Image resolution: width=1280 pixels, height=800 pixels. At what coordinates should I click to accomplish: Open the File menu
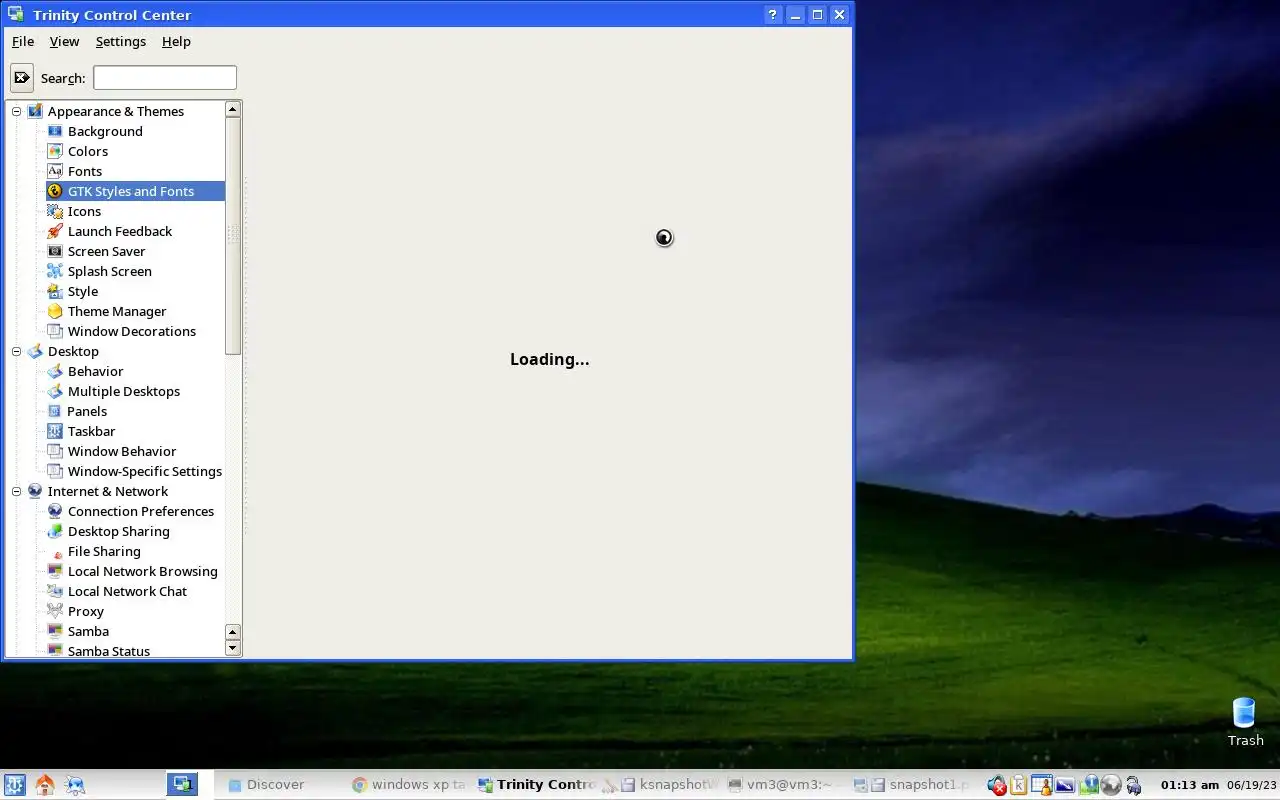(x=23, y=41)
